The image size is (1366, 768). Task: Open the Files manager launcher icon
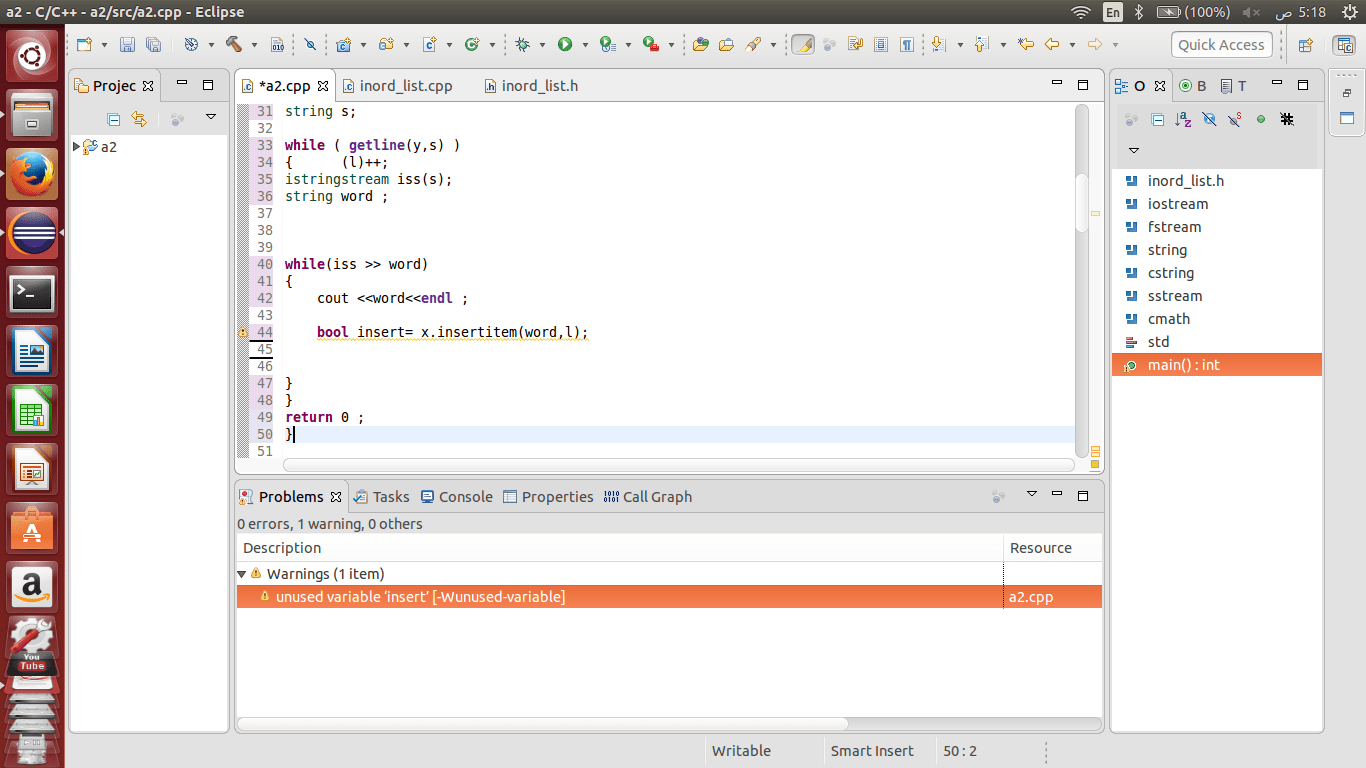pos(32,116)
